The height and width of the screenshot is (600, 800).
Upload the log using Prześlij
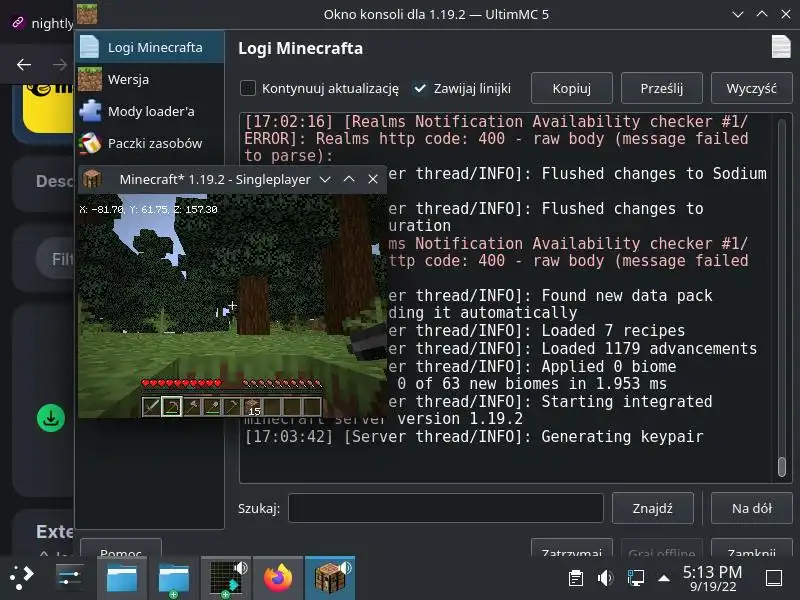pyautogui.click(x=661, y=88)
